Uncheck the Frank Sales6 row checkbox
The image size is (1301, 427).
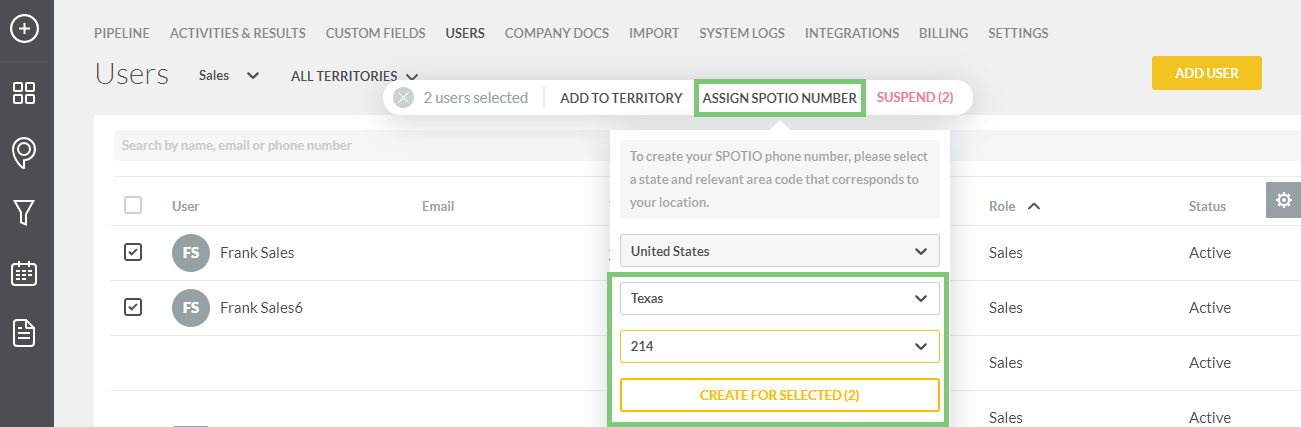[x=133, y=307]
